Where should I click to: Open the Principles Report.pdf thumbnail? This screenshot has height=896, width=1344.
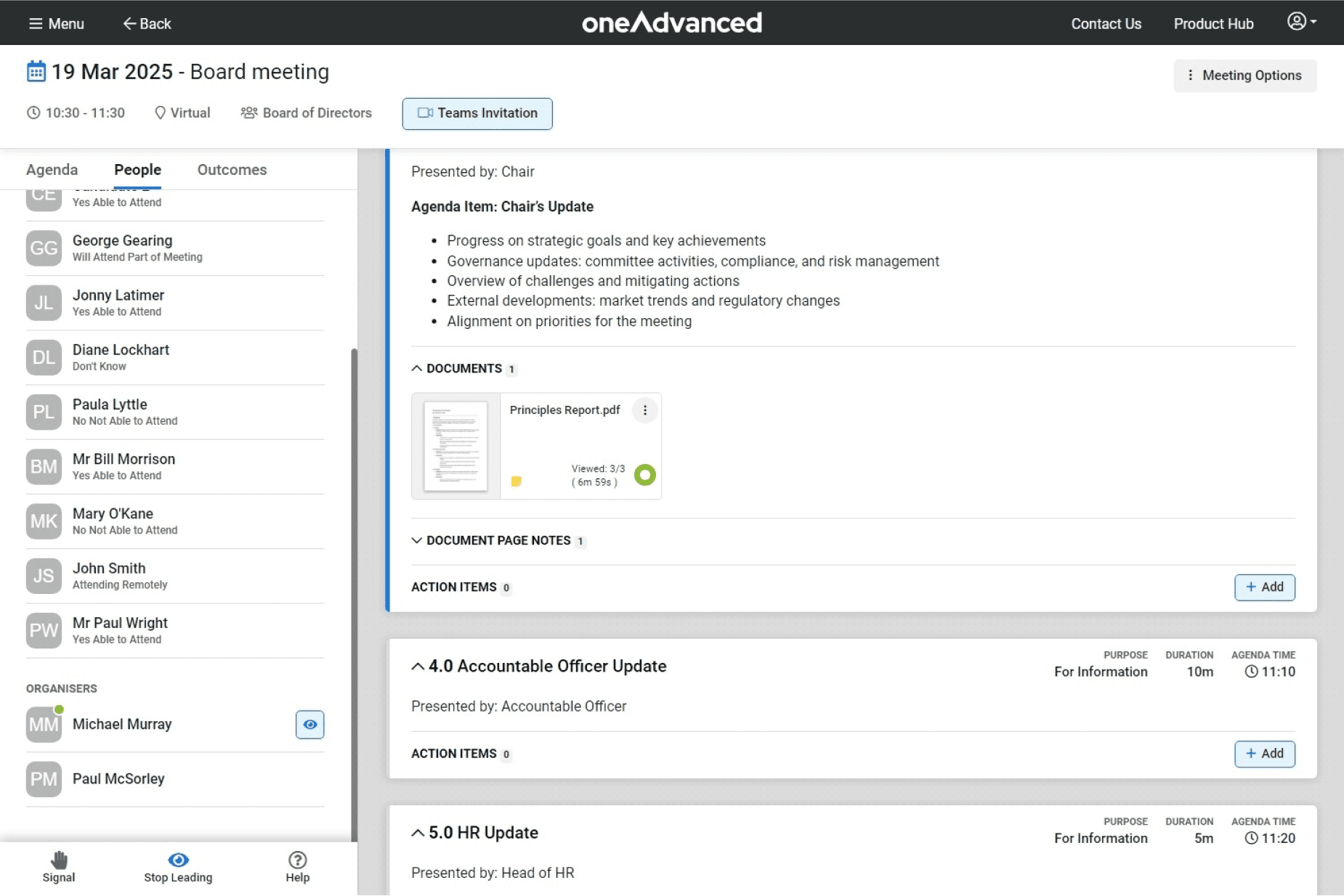click(456, 446)
